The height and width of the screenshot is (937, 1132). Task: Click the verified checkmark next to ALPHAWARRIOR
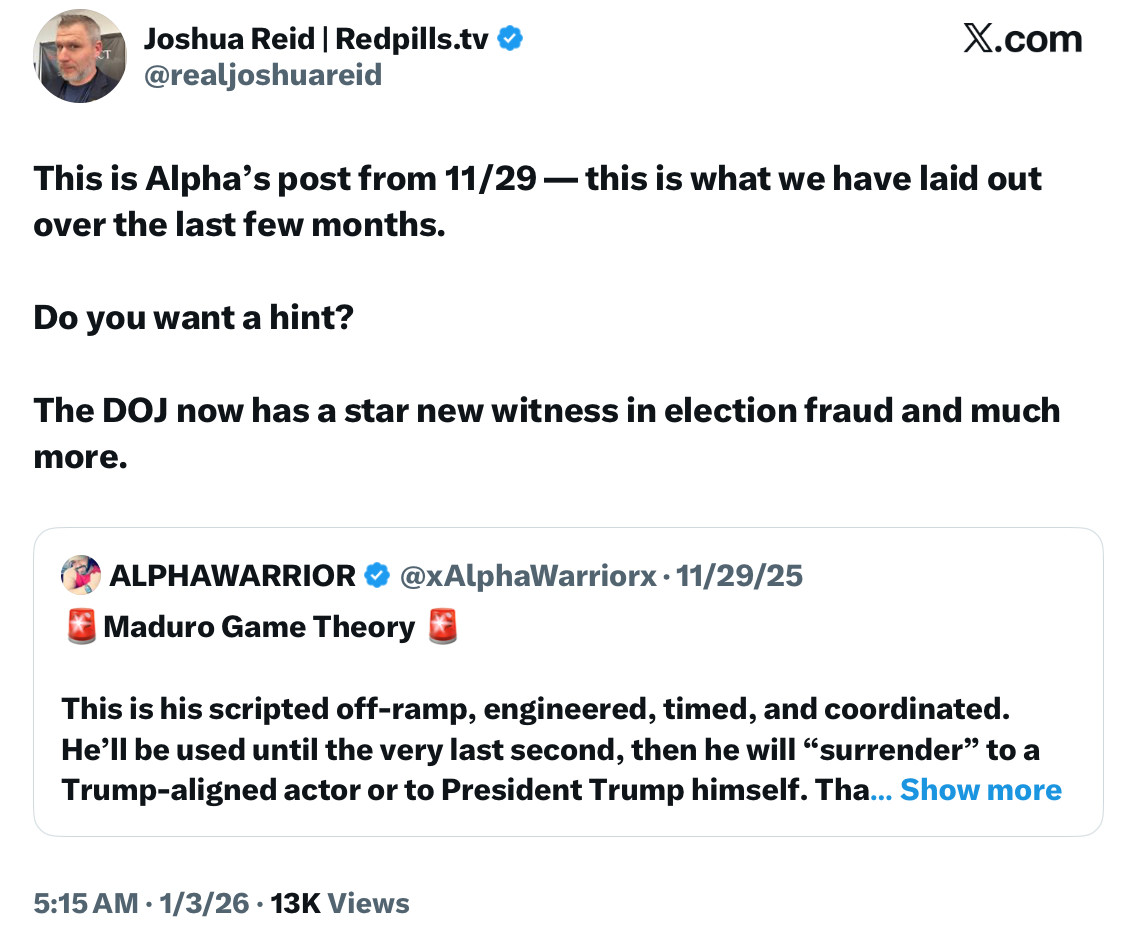(x=376, y=575)
